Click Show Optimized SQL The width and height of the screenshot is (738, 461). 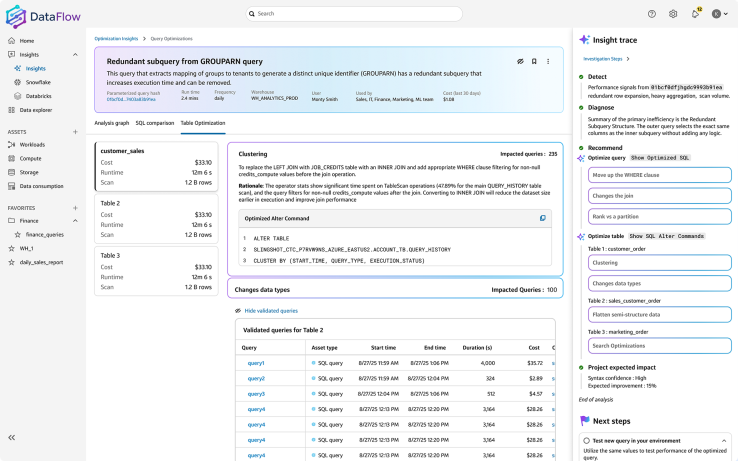click(x=660, y=158)
